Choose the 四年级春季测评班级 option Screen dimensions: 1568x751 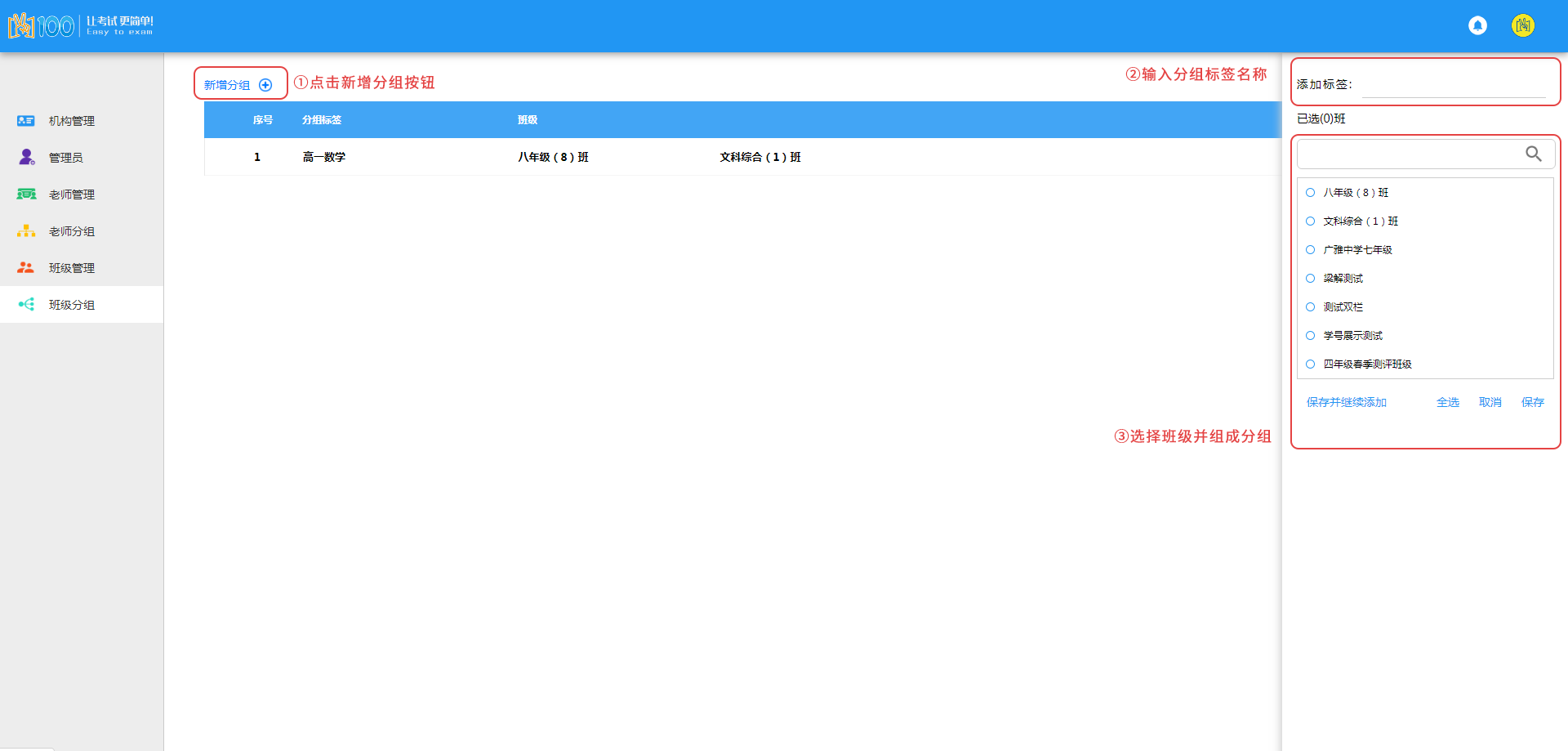tap(1310, 364)
